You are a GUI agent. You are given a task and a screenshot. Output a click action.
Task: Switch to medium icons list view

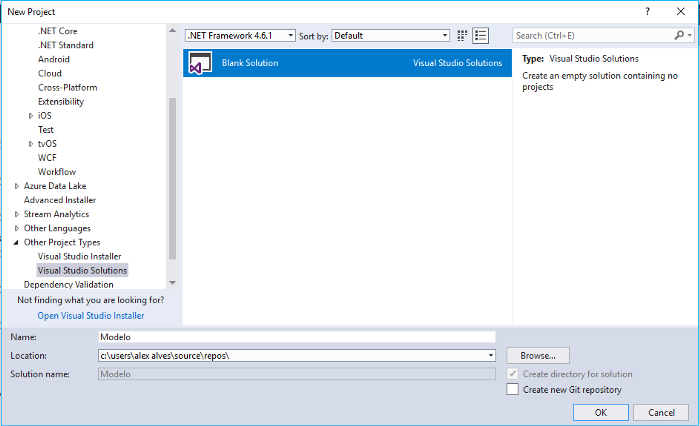481,36
